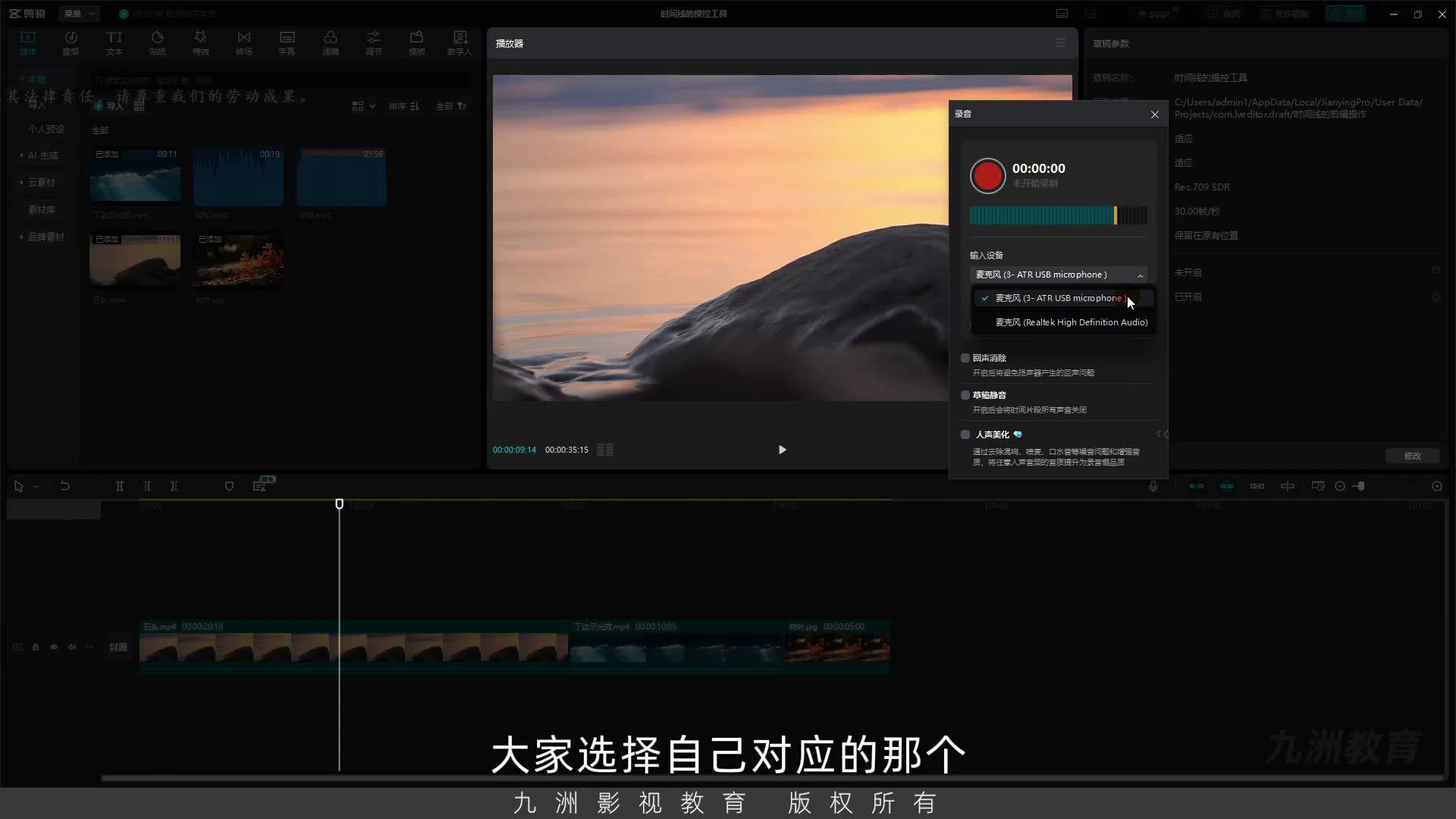This screenshot has height=819, width=1456.
Task: Start recording with the red record button
Action: [987, 176]
